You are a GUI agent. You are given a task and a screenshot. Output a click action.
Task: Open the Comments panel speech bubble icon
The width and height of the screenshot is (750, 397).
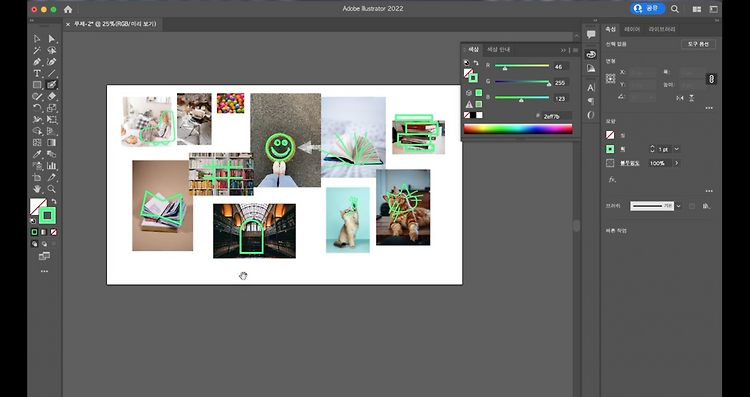591,34
